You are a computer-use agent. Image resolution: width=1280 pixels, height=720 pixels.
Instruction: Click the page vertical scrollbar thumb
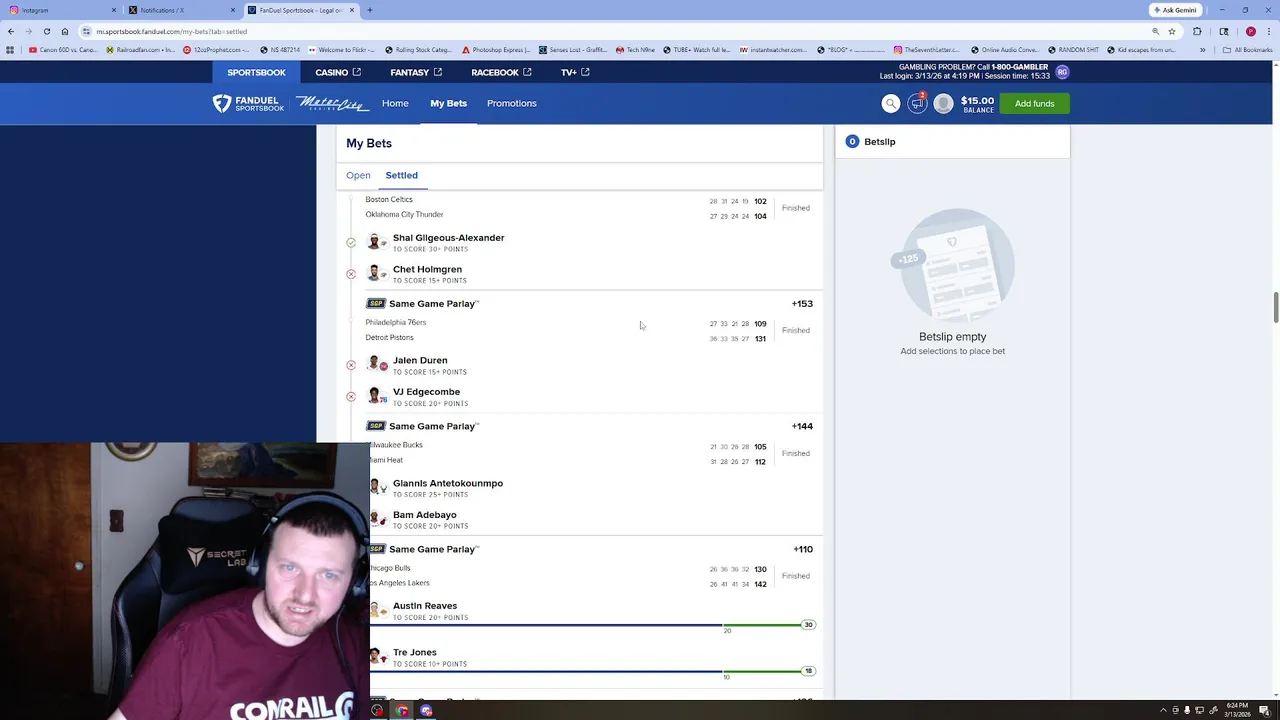(1275, 307)
